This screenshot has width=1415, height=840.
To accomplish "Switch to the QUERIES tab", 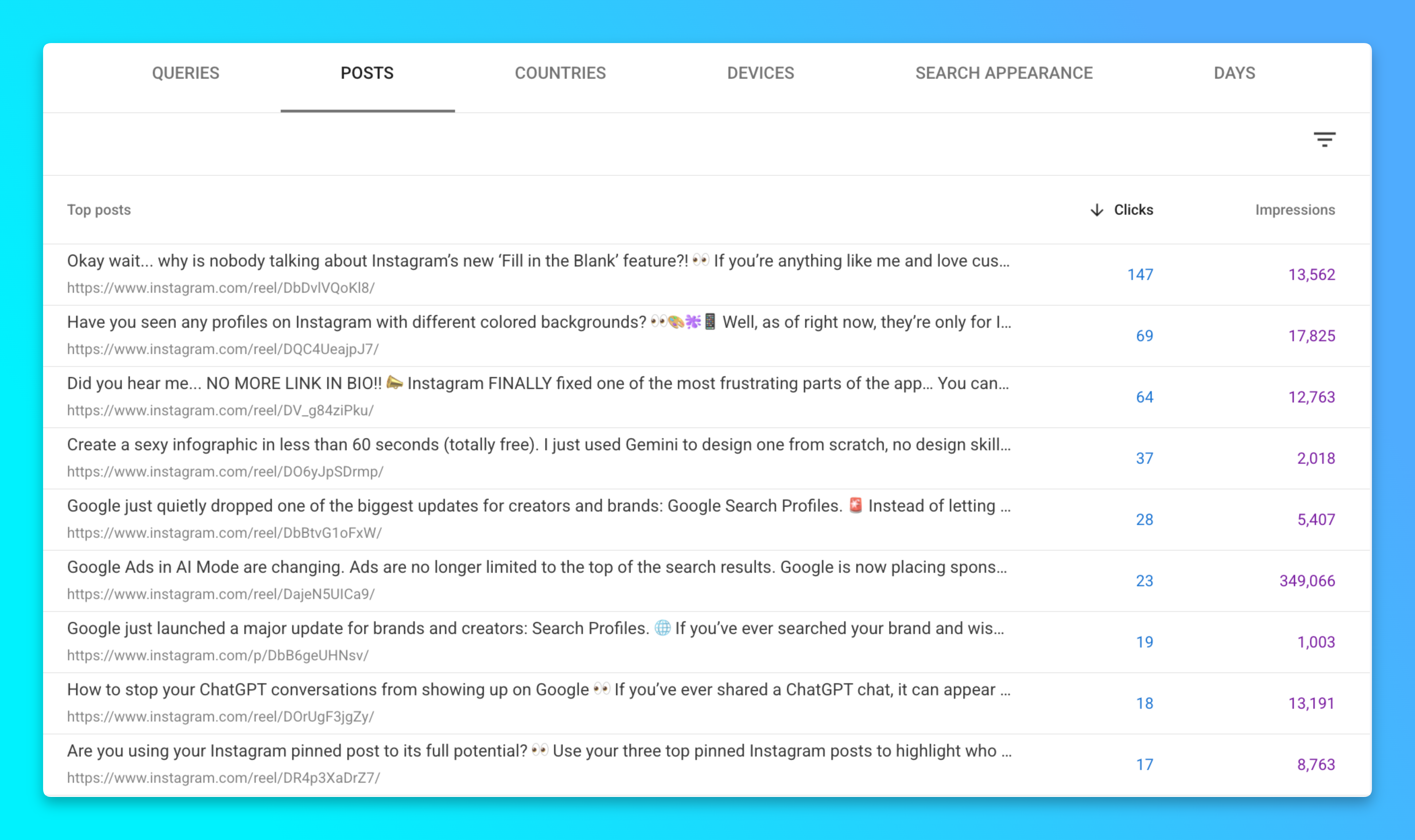I will click(x=185, y=73).
